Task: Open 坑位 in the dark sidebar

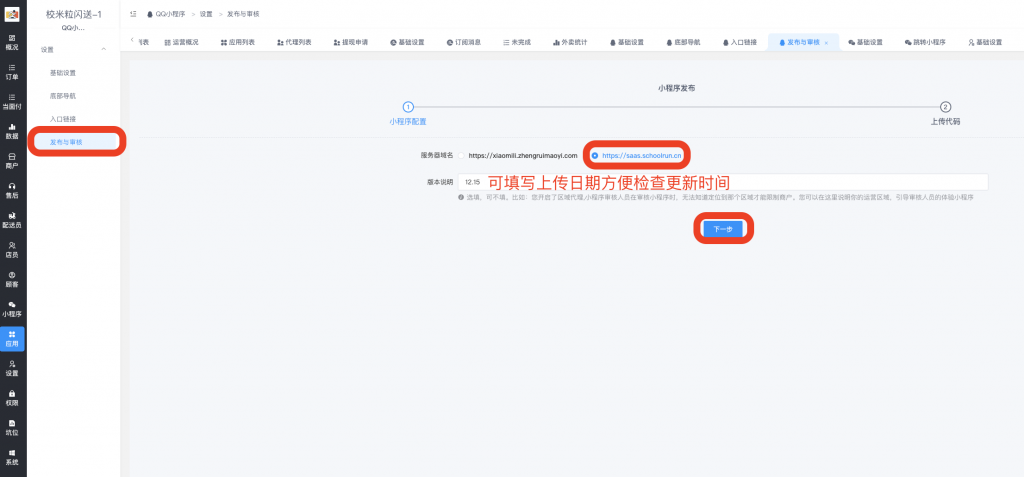Action: 12,428
